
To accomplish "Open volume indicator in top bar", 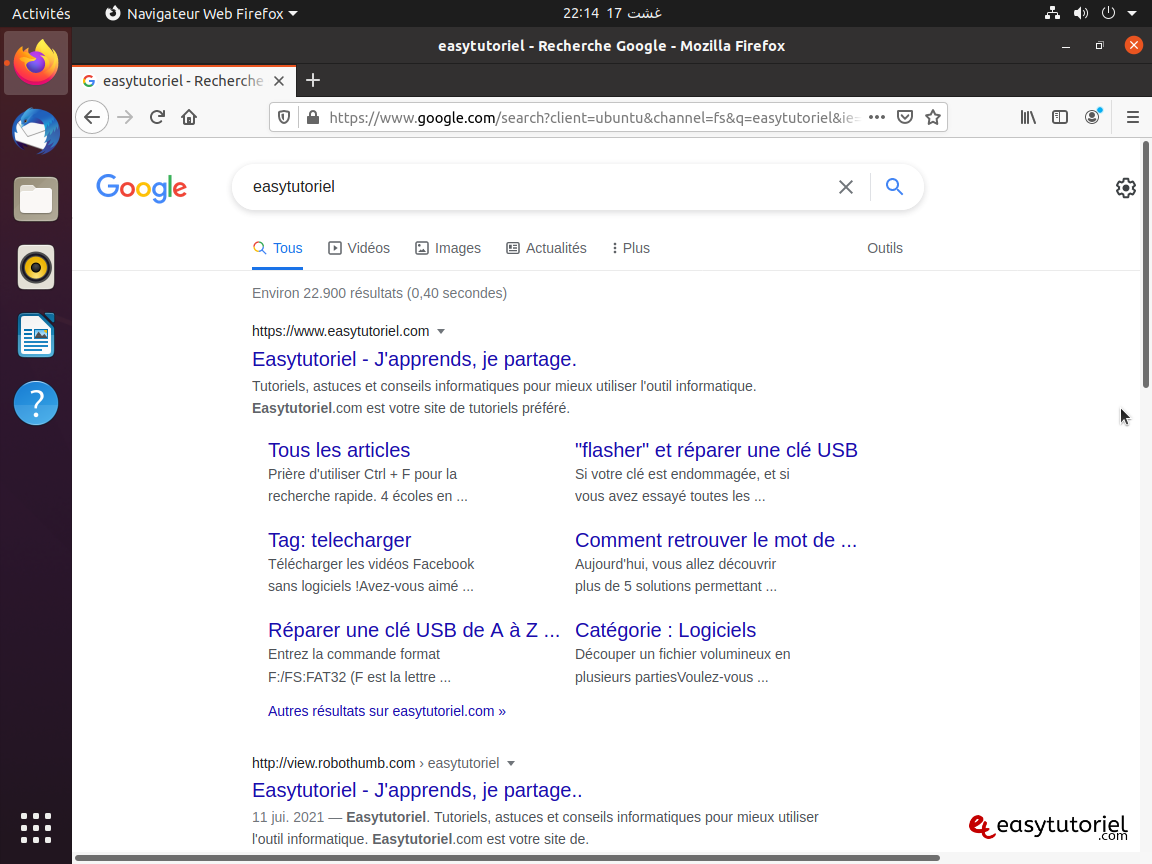I will tap(1081, 13).
